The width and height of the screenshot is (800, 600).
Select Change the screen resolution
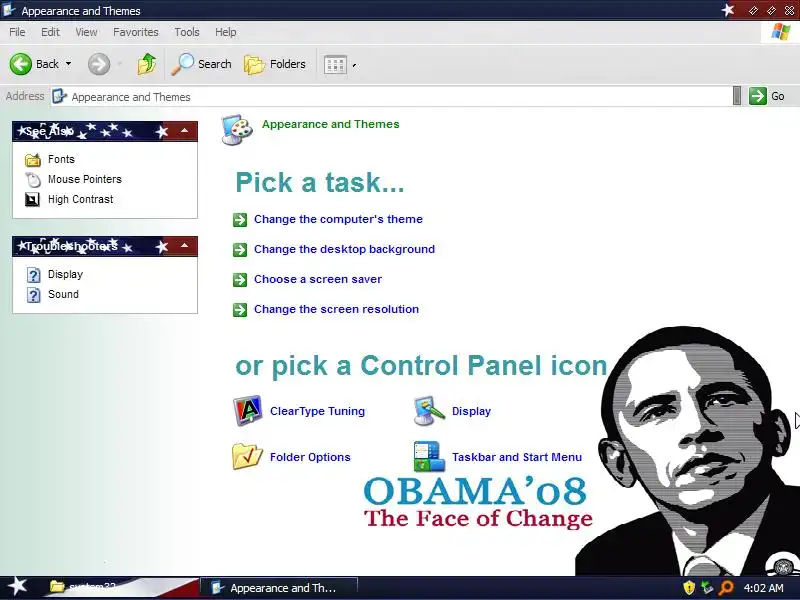pos(336,309)
